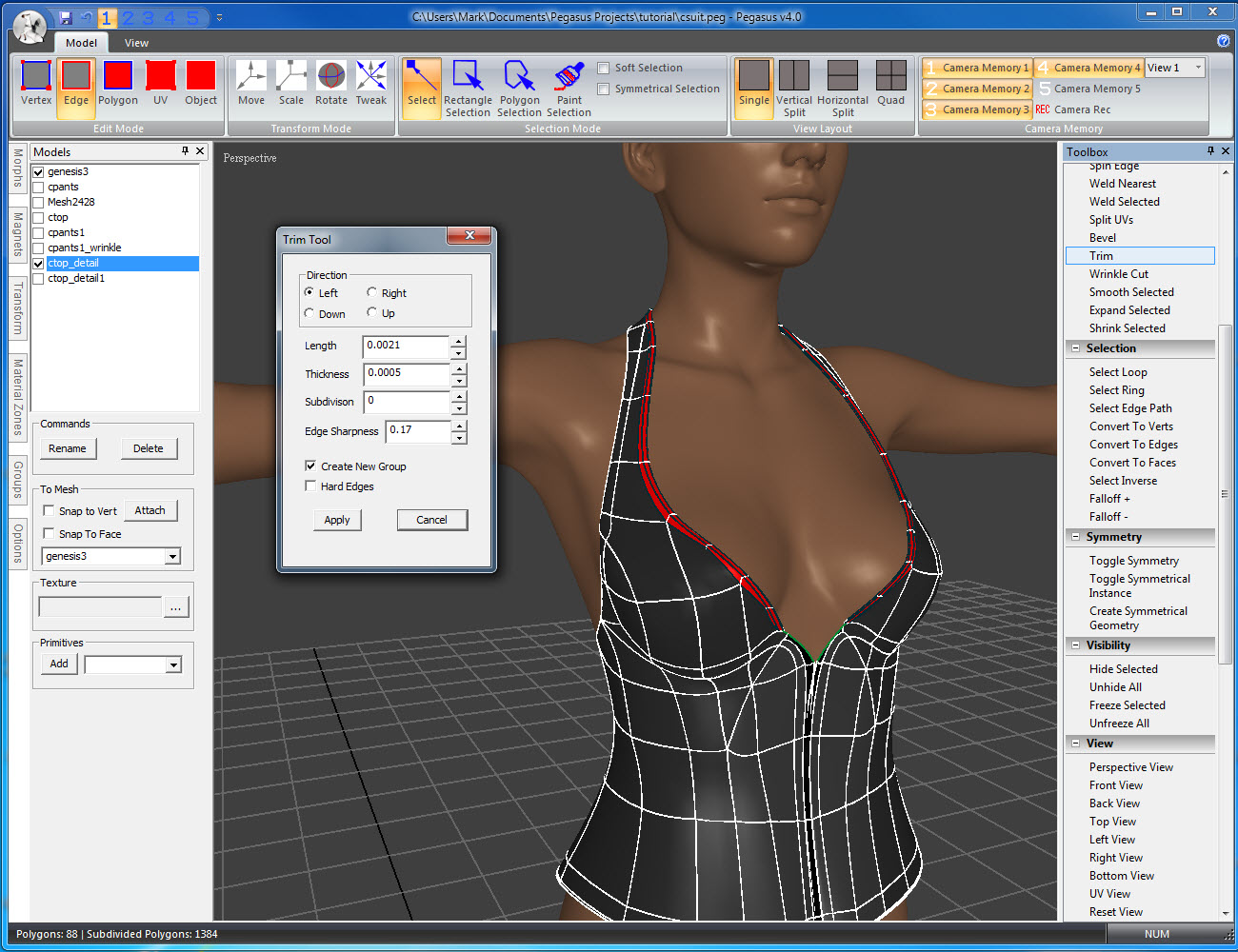Increase Length value with up arrow
Viewport: 1238px width, 952px height.
click(459, 341)
